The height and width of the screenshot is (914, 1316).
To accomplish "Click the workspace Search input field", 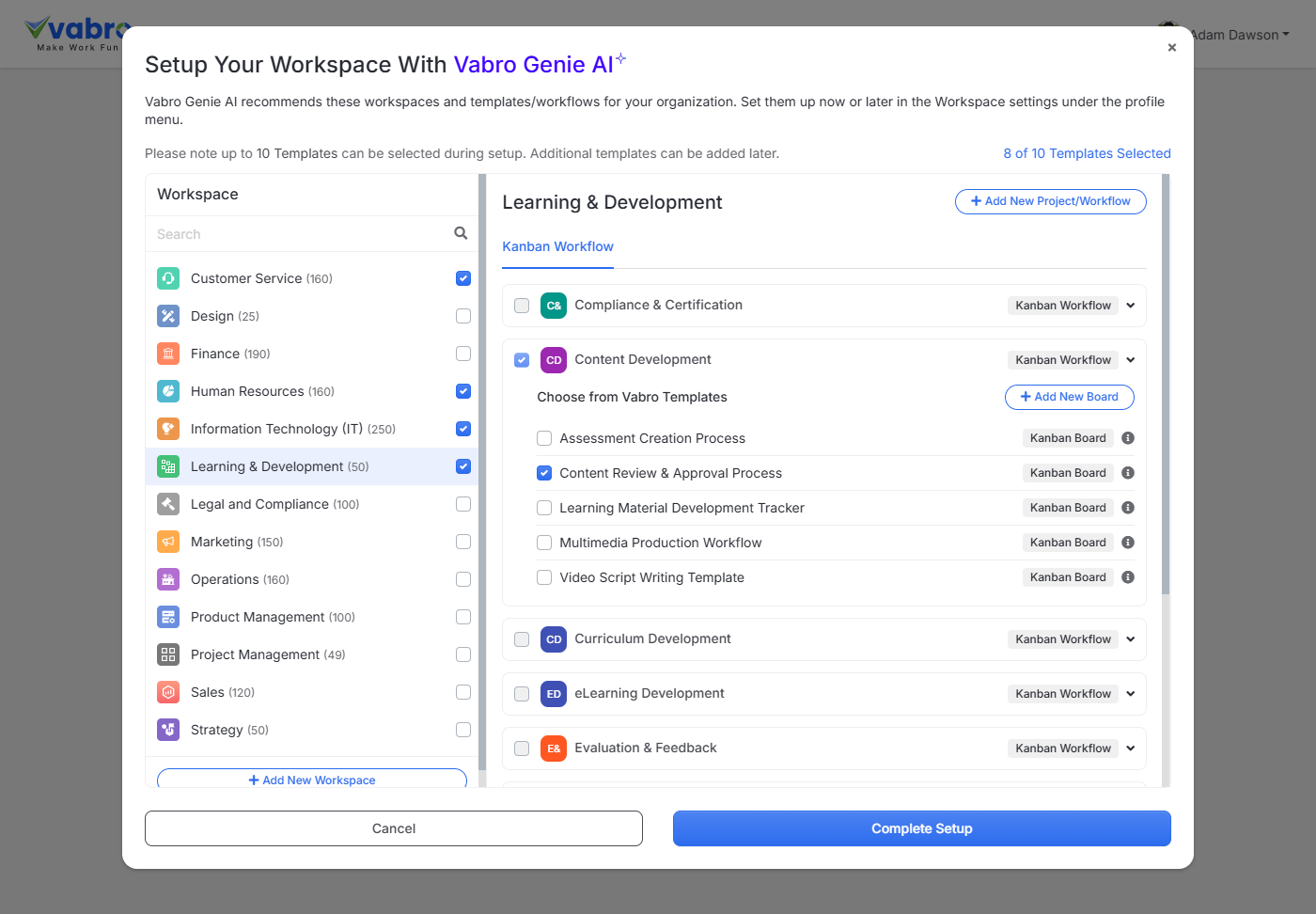I will coord(303,234).
